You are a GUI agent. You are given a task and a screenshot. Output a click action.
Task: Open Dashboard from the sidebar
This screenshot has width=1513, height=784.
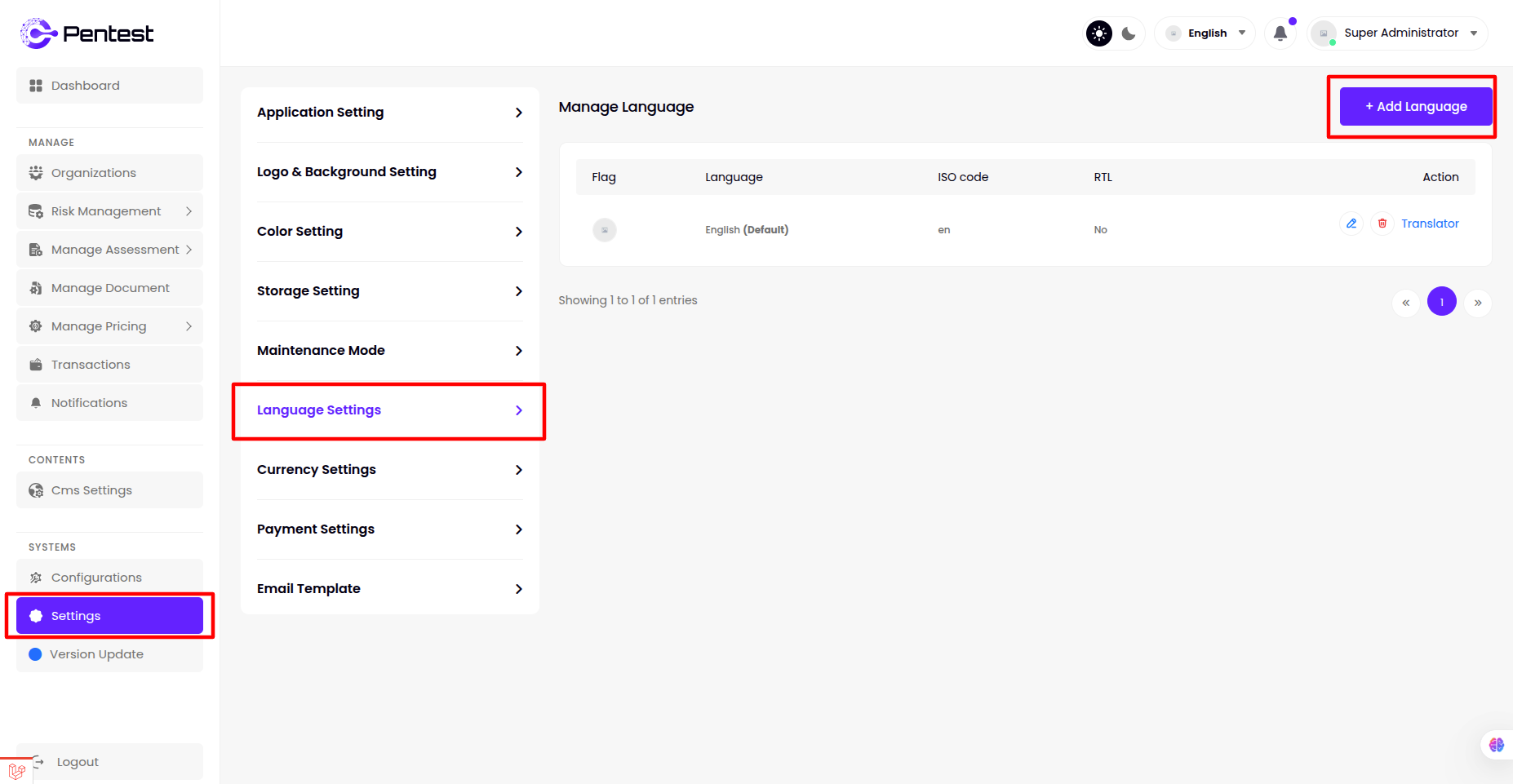click(109, 86)
